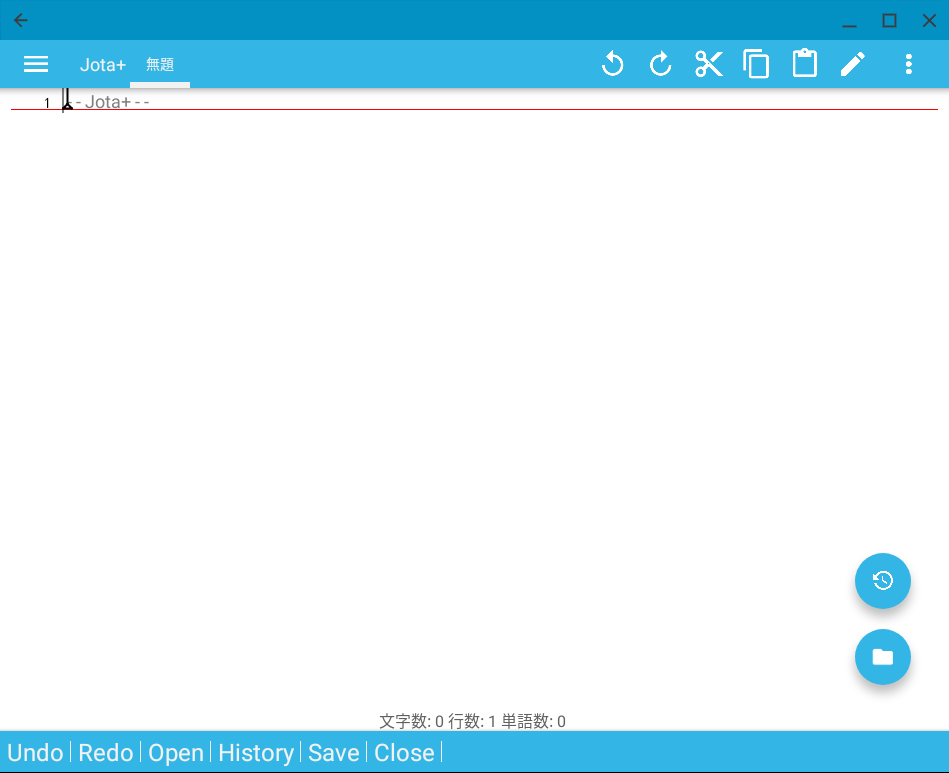Select the 無題 document tab
The image size is (949, 773).
coord(160,65)
